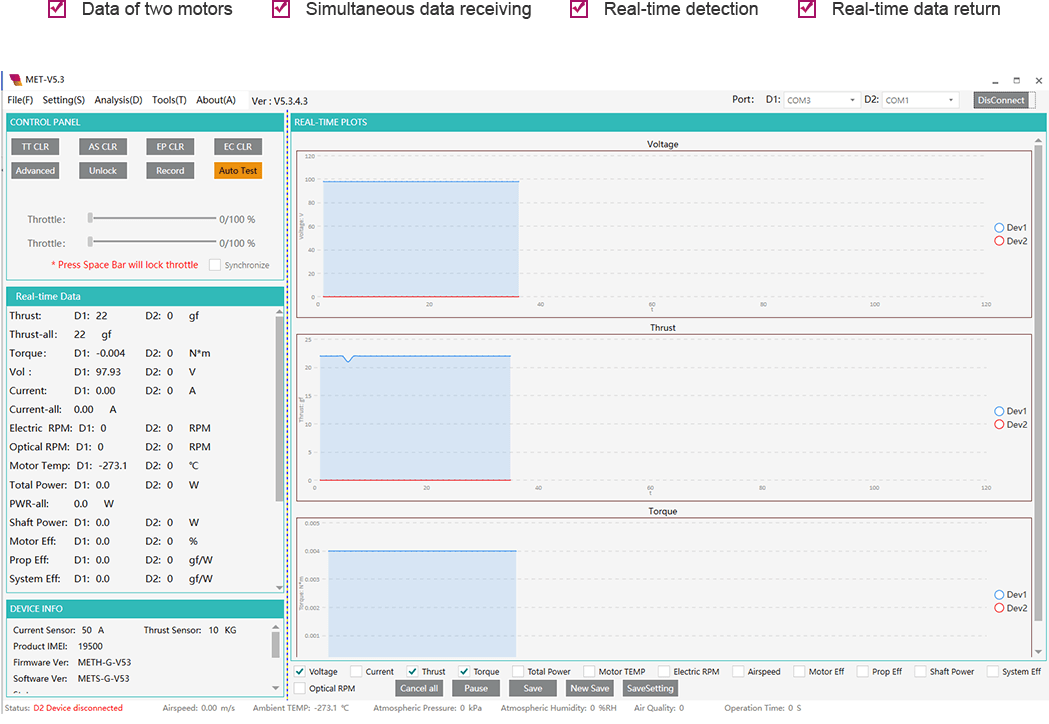Click the first Throttle slider handle
Viewport: 1049px width, 724px height.
click(x=90, y=217)
